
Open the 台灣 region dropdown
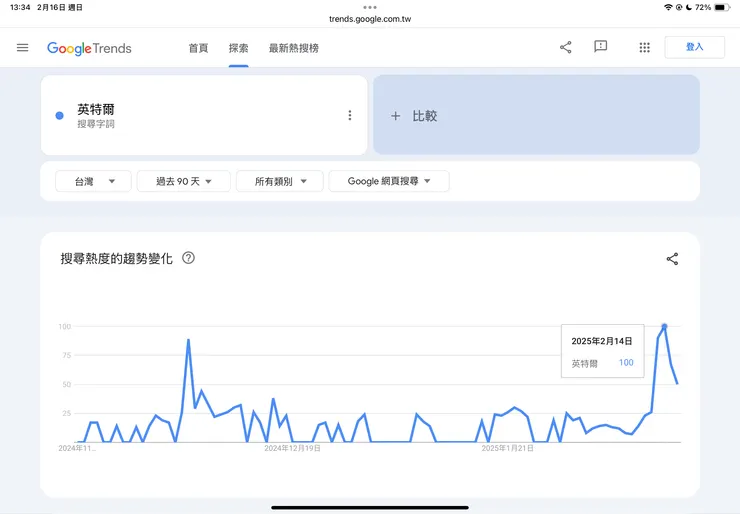[x=93, y=181]
